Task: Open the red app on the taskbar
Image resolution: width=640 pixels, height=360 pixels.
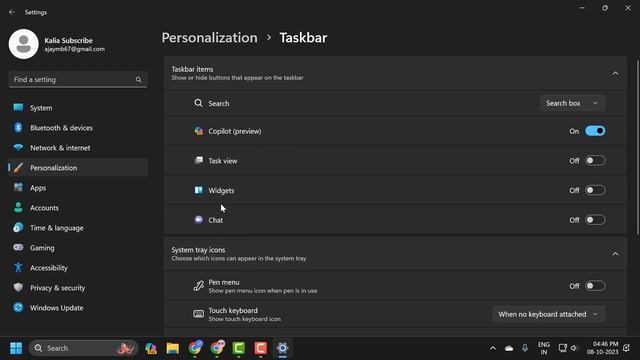Action: pos(260,348)
